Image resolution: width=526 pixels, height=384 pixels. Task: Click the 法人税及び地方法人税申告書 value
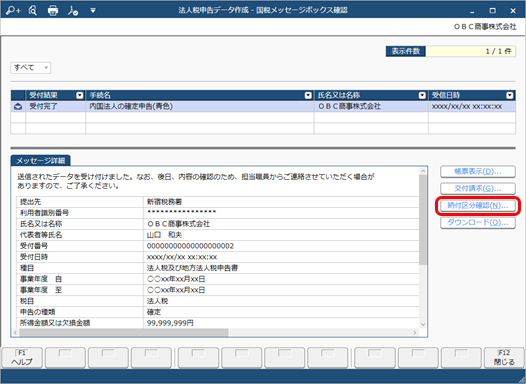[x=192, y=268]
